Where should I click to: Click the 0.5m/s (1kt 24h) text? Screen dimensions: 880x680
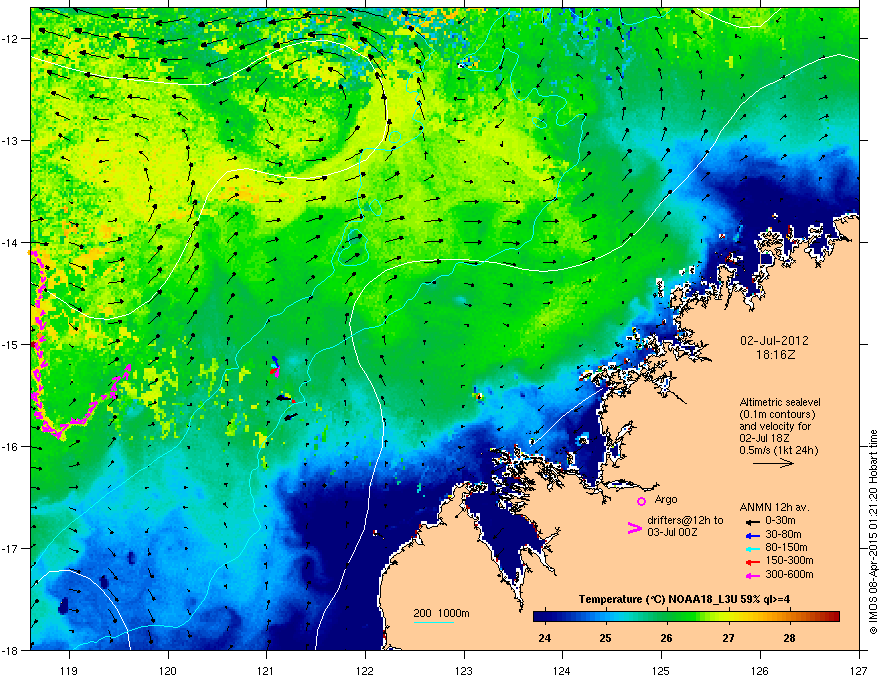[x=778, y=450]
